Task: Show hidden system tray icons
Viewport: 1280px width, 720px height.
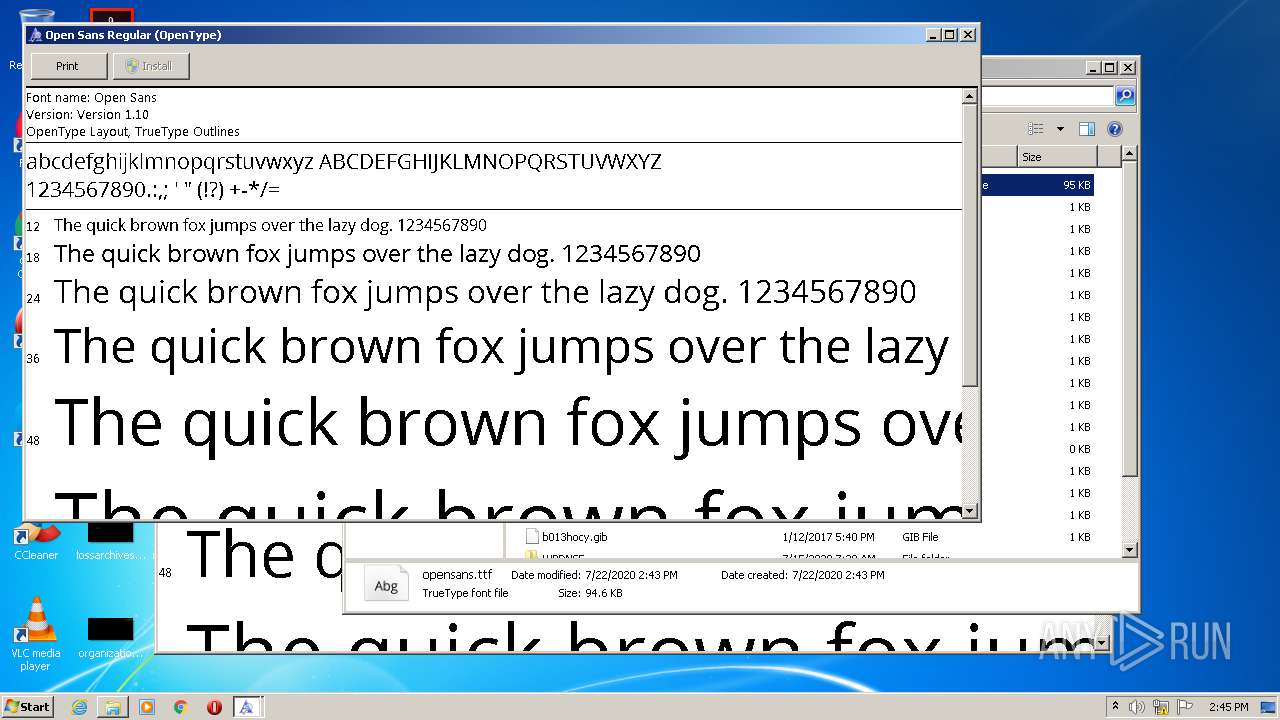Action: (1116, 707)
